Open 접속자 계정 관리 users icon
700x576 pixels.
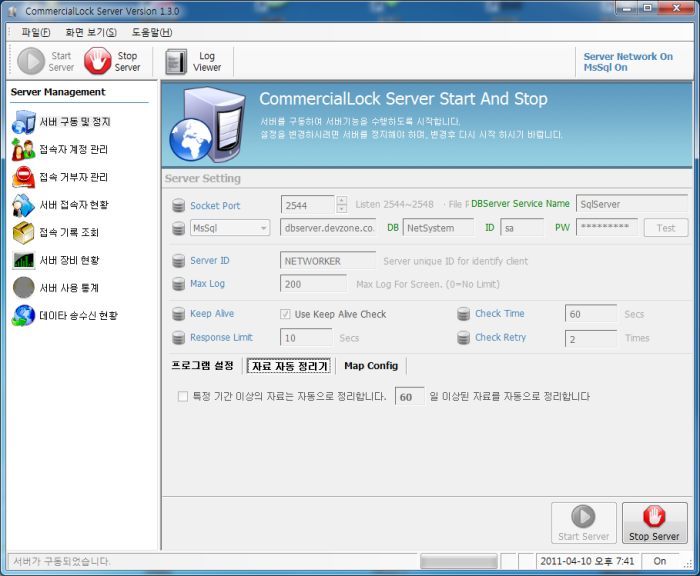click(23, 150)
